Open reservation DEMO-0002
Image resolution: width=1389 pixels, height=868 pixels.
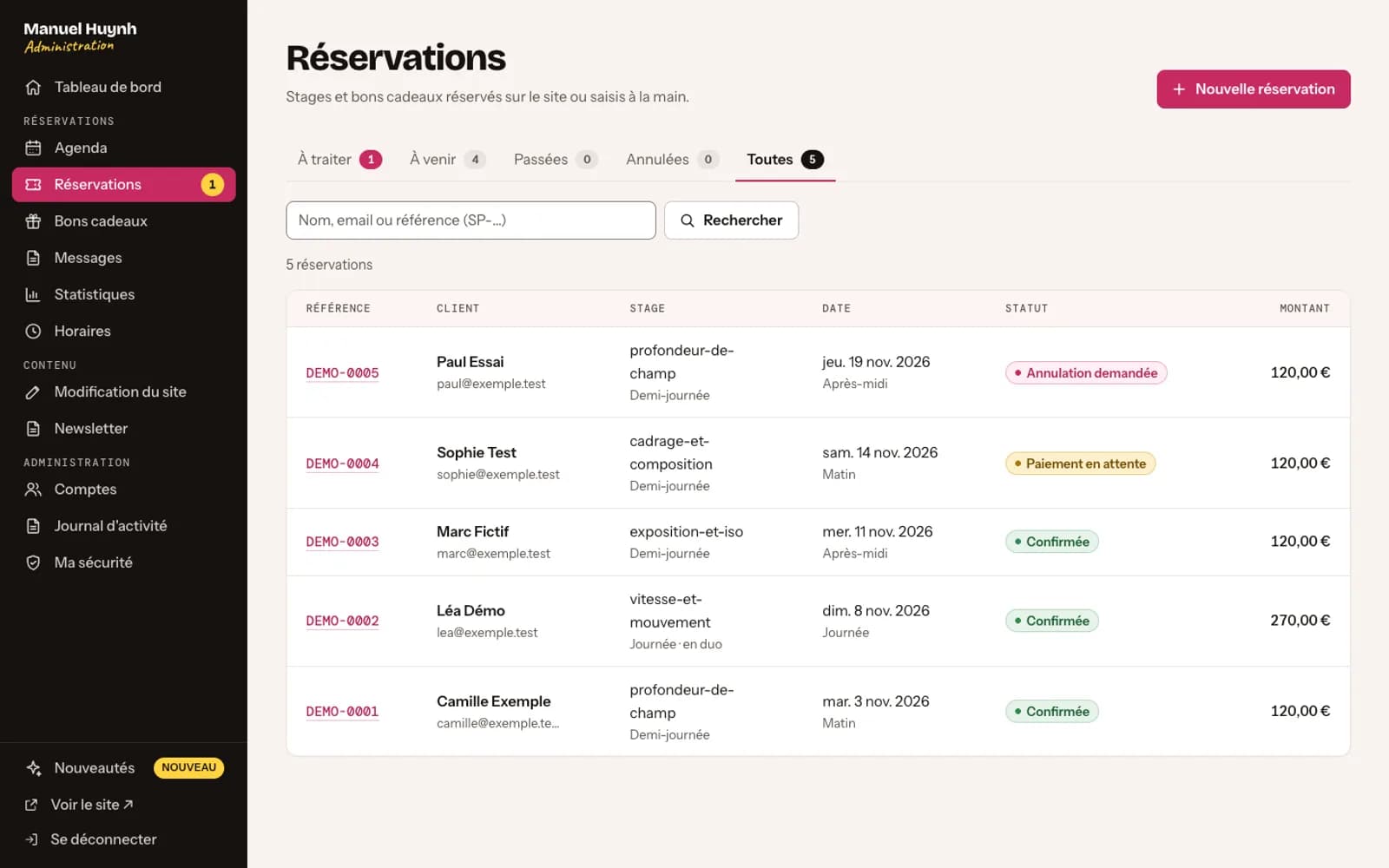point(342,621)
